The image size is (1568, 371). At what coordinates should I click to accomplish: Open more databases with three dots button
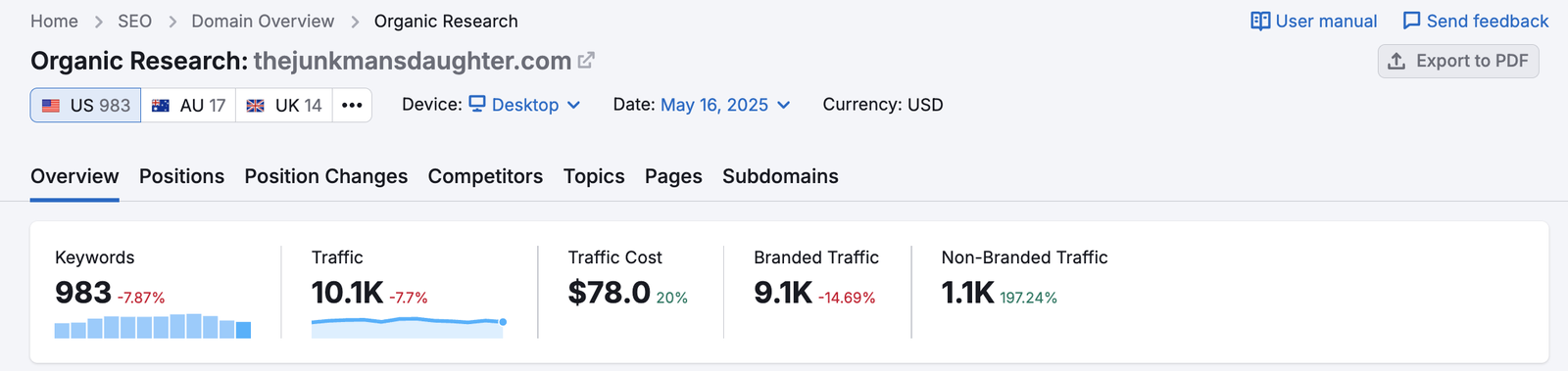click(x=352, y=105)
